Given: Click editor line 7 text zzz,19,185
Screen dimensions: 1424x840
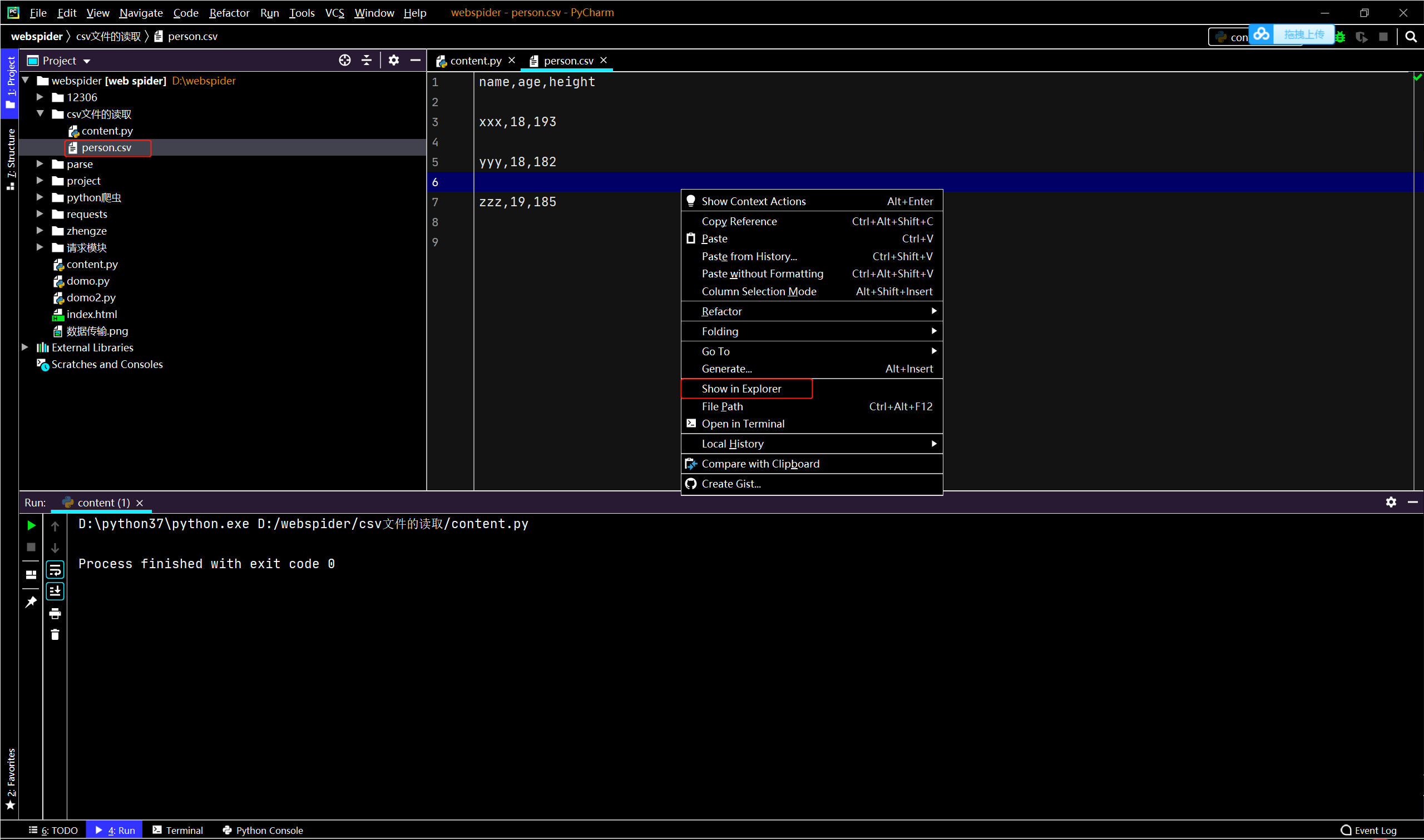Looking at the screenshot, I should pos(517,202).
